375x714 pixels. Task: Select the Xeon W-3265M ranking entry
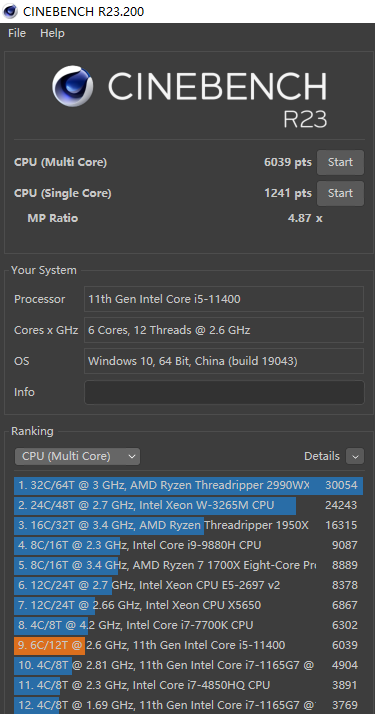[188, 505]
